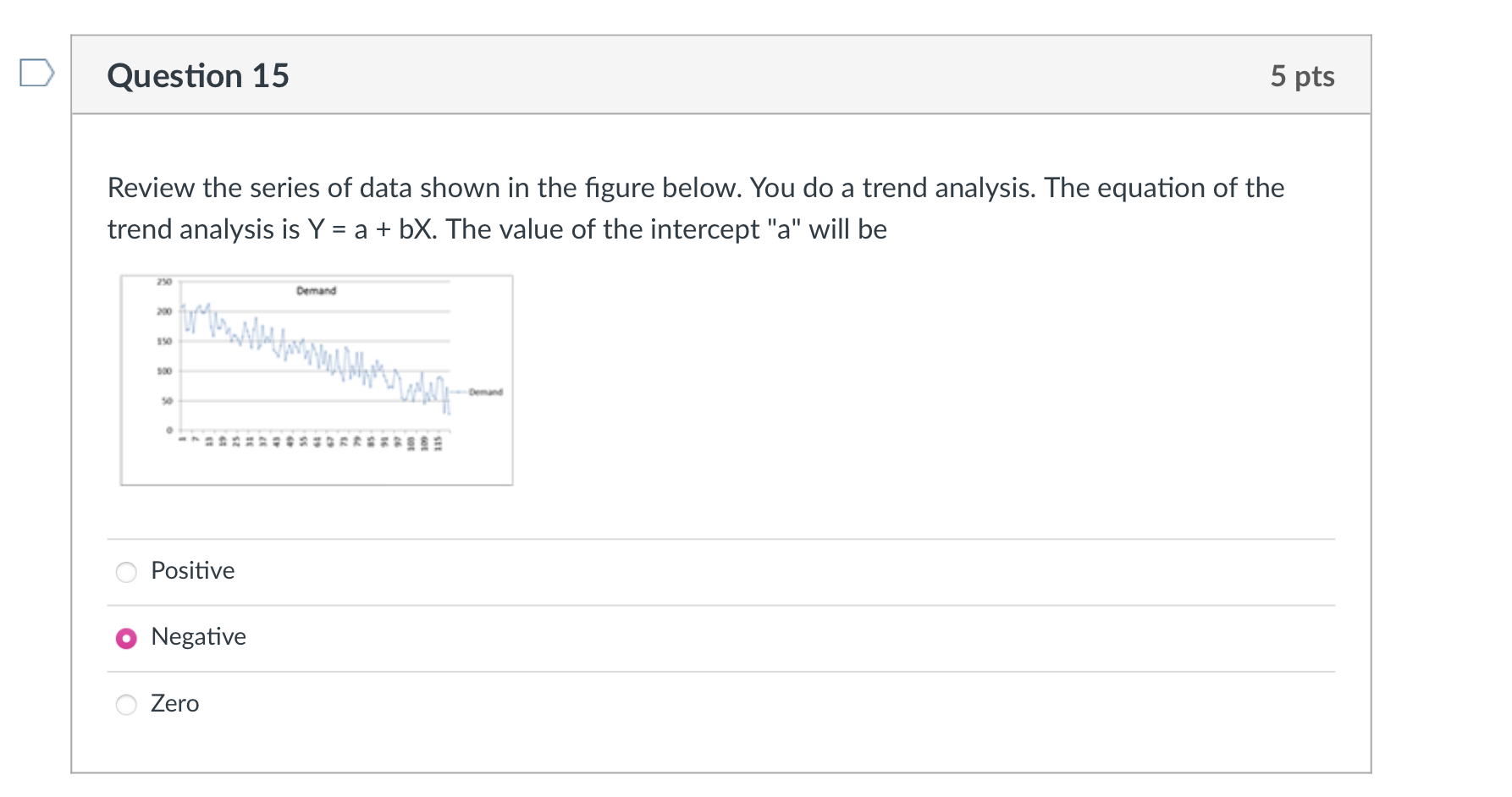
Task: Click the 50 y-axis label
Action: tap(167, 400)
